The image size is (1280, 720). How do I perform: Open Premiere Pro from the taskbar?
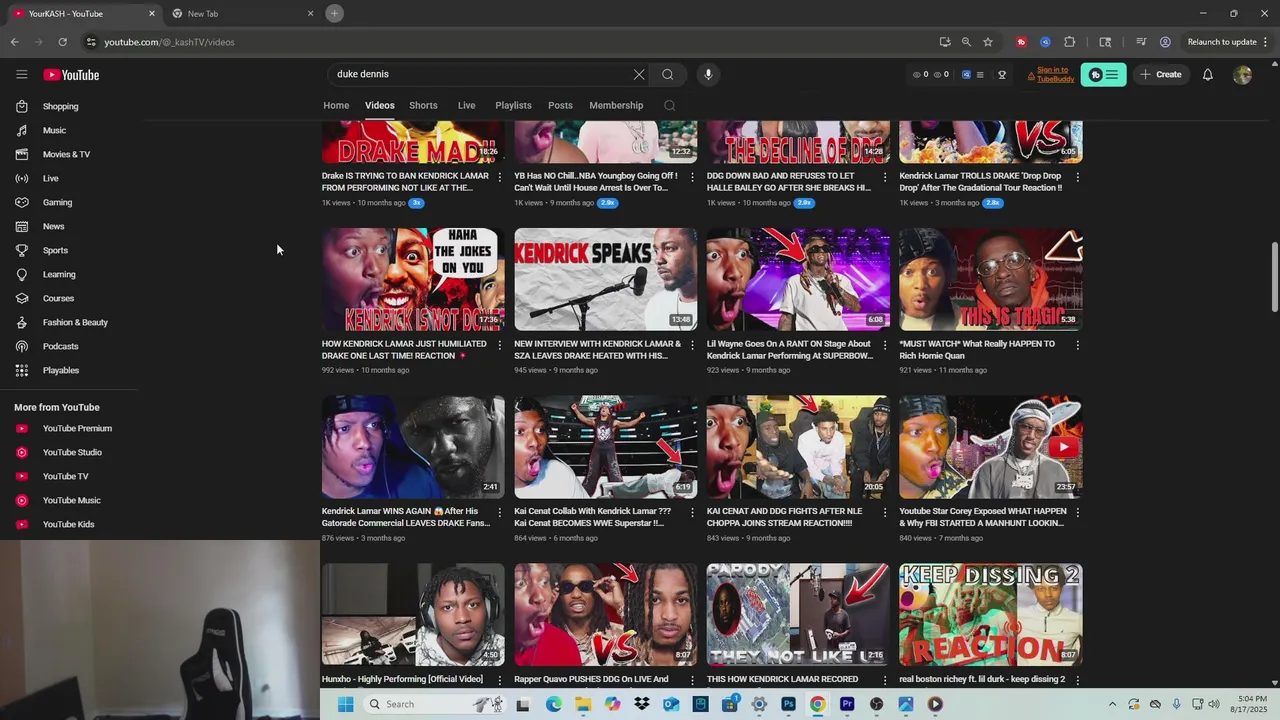[847, 704]
